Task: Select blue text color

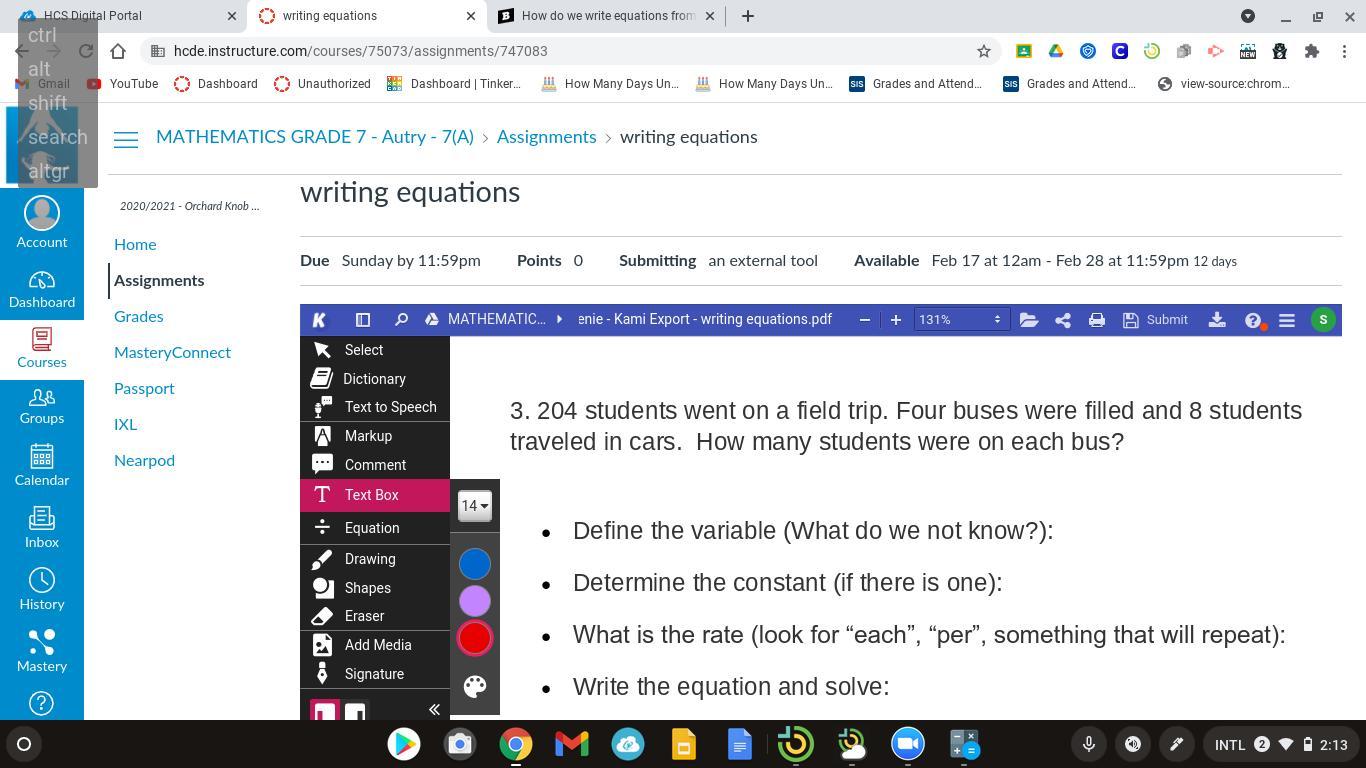Action: click(x=475, y=564)
